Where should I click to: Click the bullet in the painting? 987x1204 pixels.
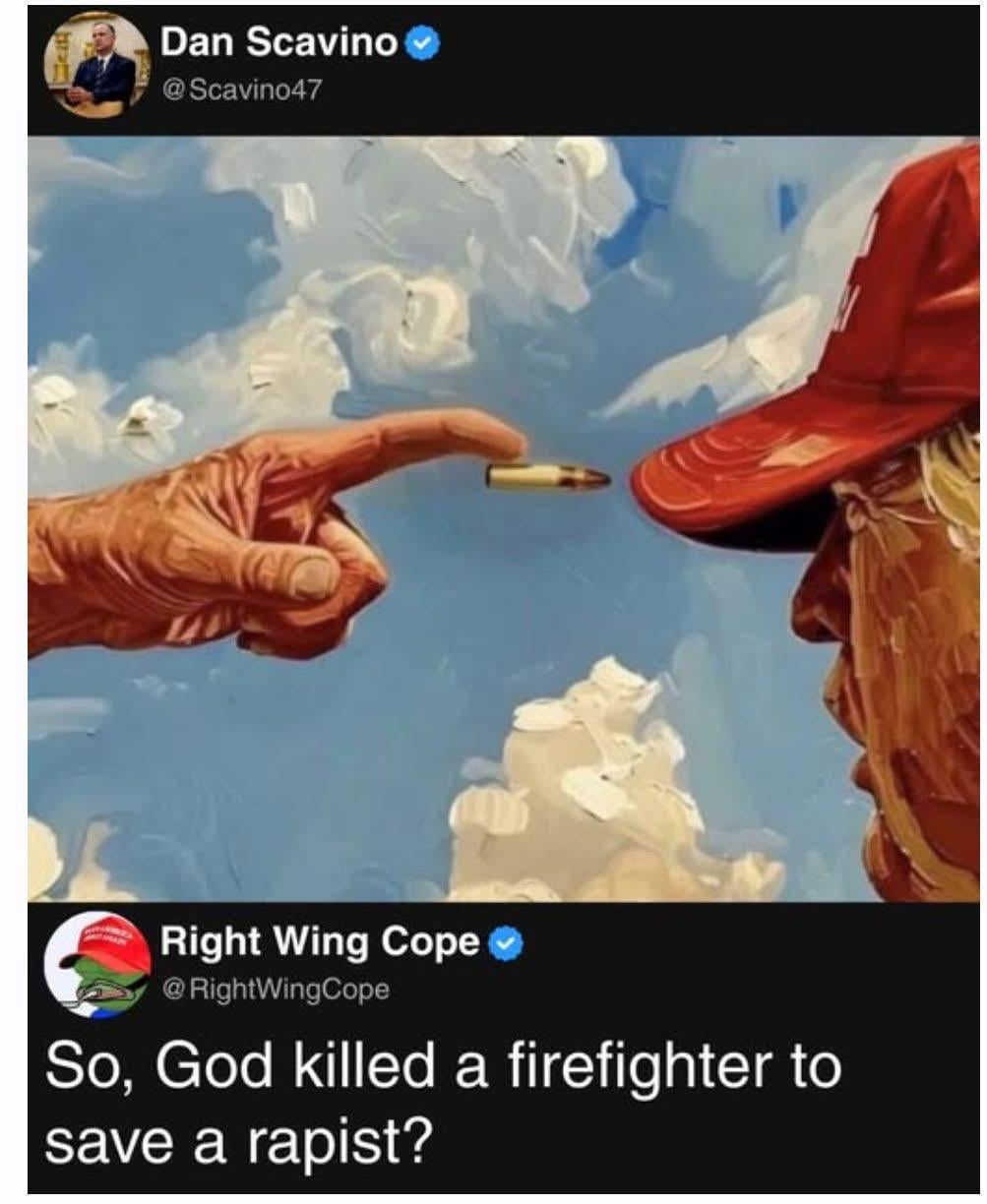click(548, 477)
